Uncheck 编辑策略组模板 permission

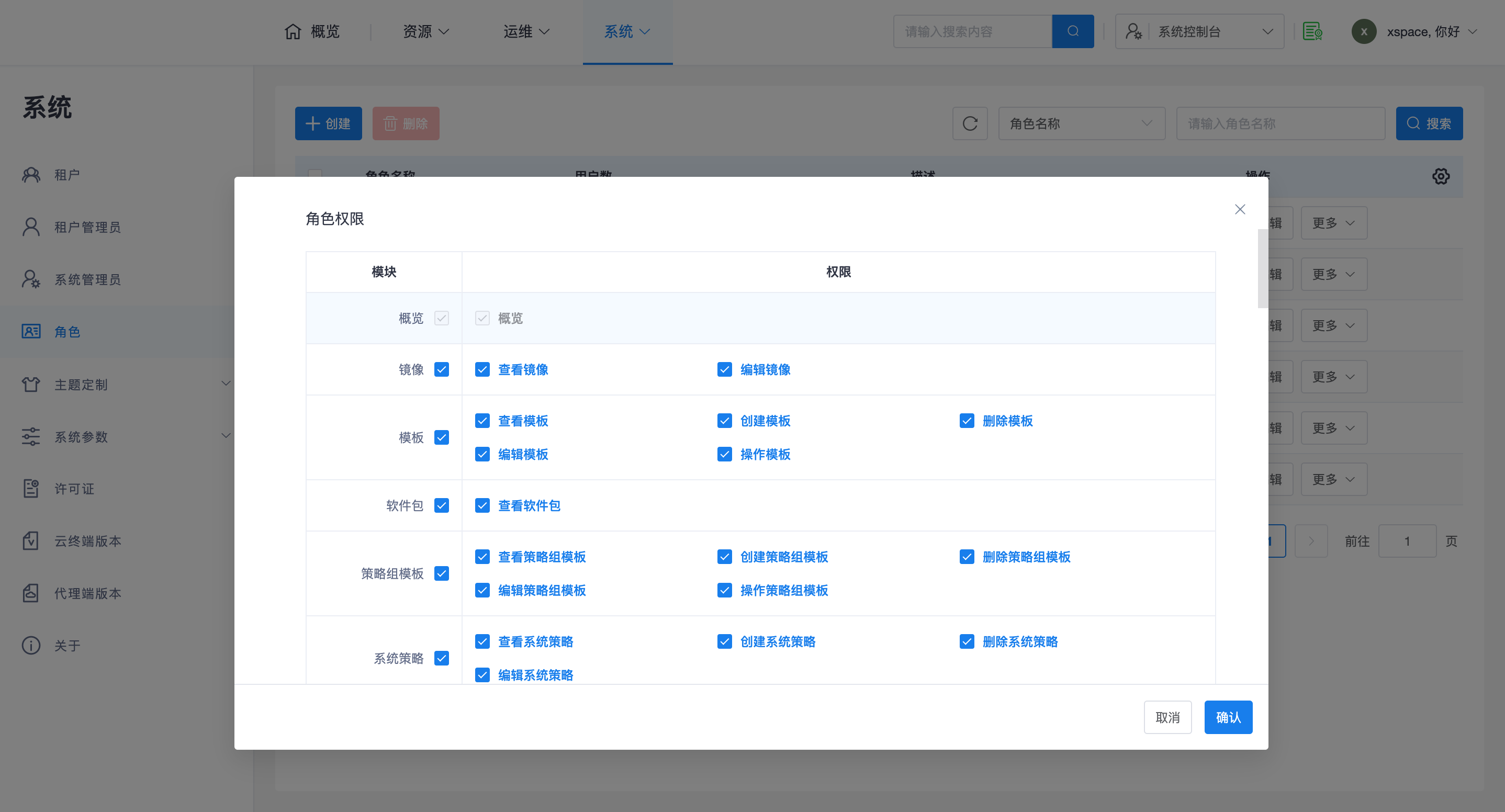pos(482,591)
